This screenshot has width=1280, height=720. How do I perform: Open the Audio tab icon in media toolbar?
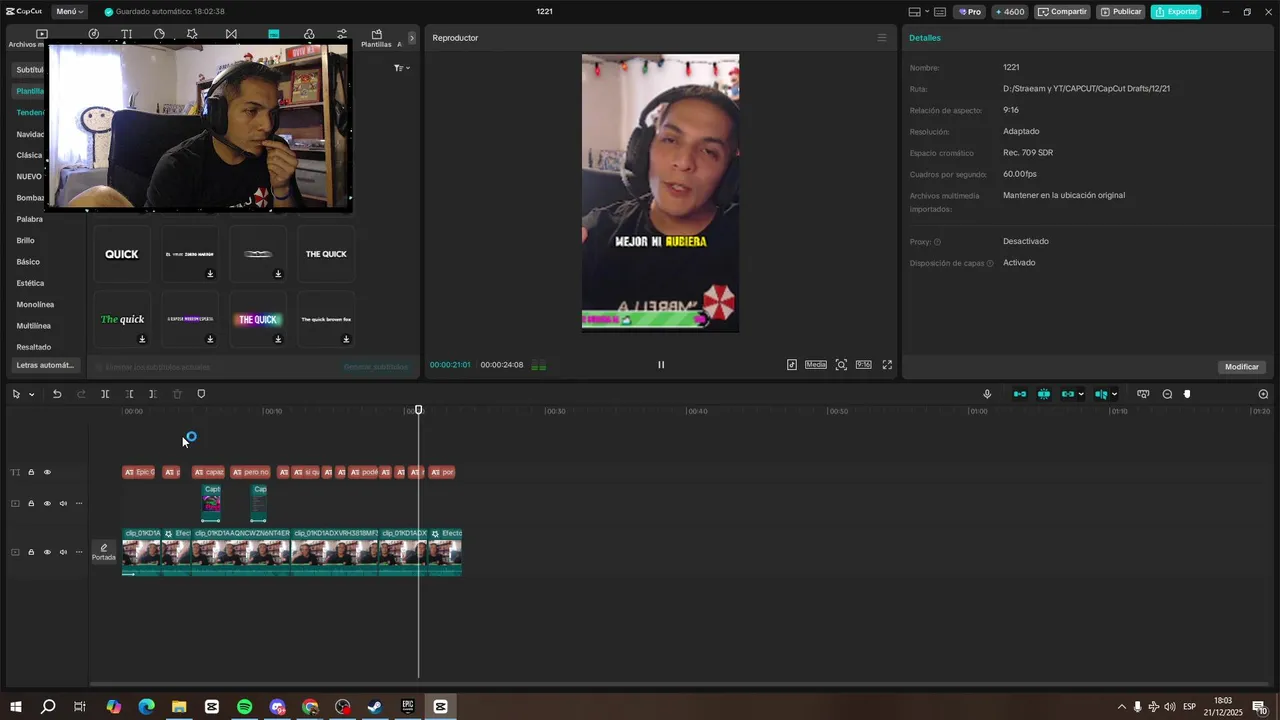point(93,34)
